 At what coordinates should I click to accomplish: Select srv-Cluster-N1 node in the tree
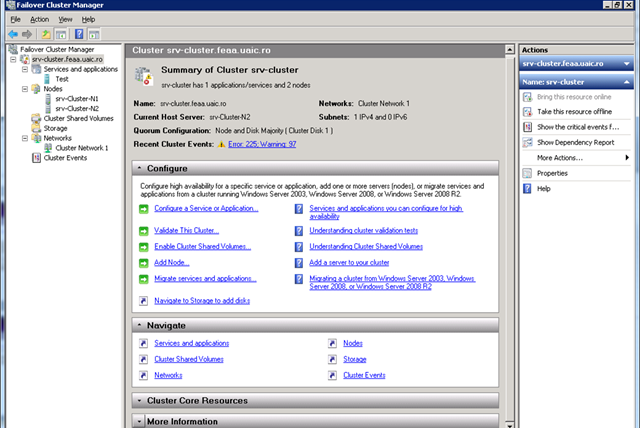point(76,99)
